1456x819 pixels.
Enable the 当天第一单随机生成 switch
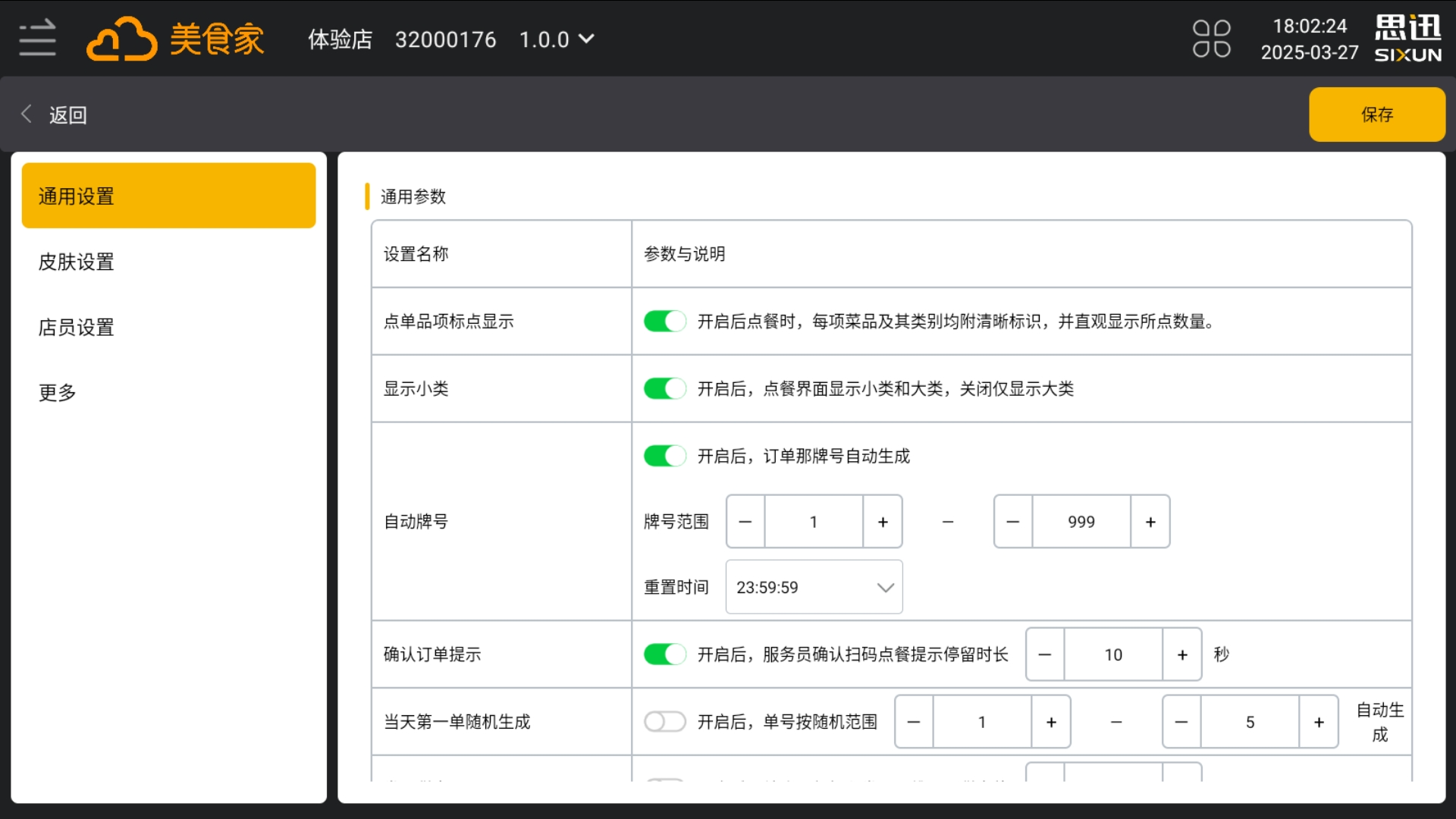(x=665, y=721)
